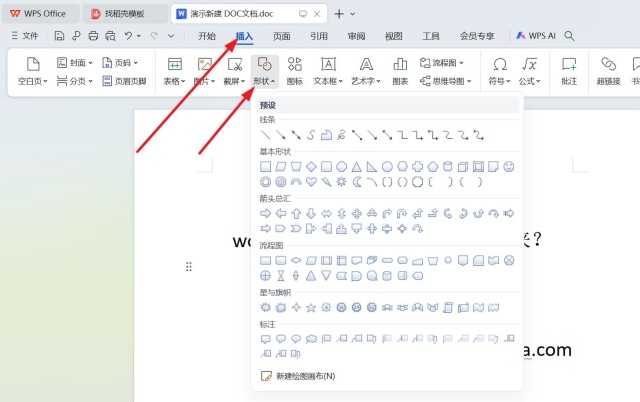
Task: Open the 工具 tools tab
Action: (x=431, y=36)
